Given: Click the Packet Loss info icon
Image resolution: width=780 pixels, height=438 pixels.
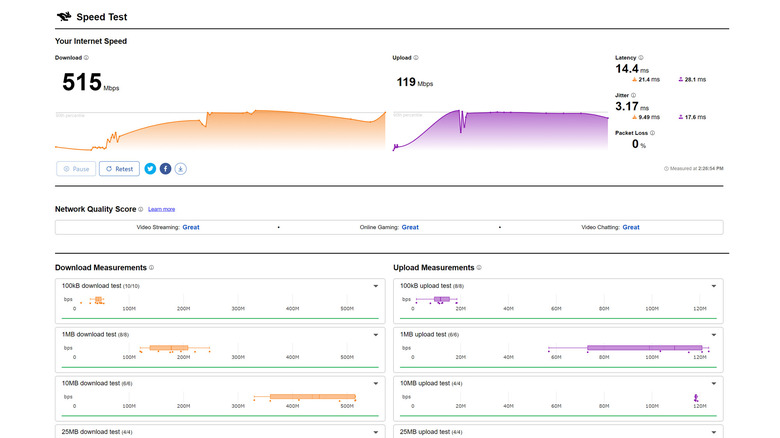Looking at the screenshot, I should (653, 132).
